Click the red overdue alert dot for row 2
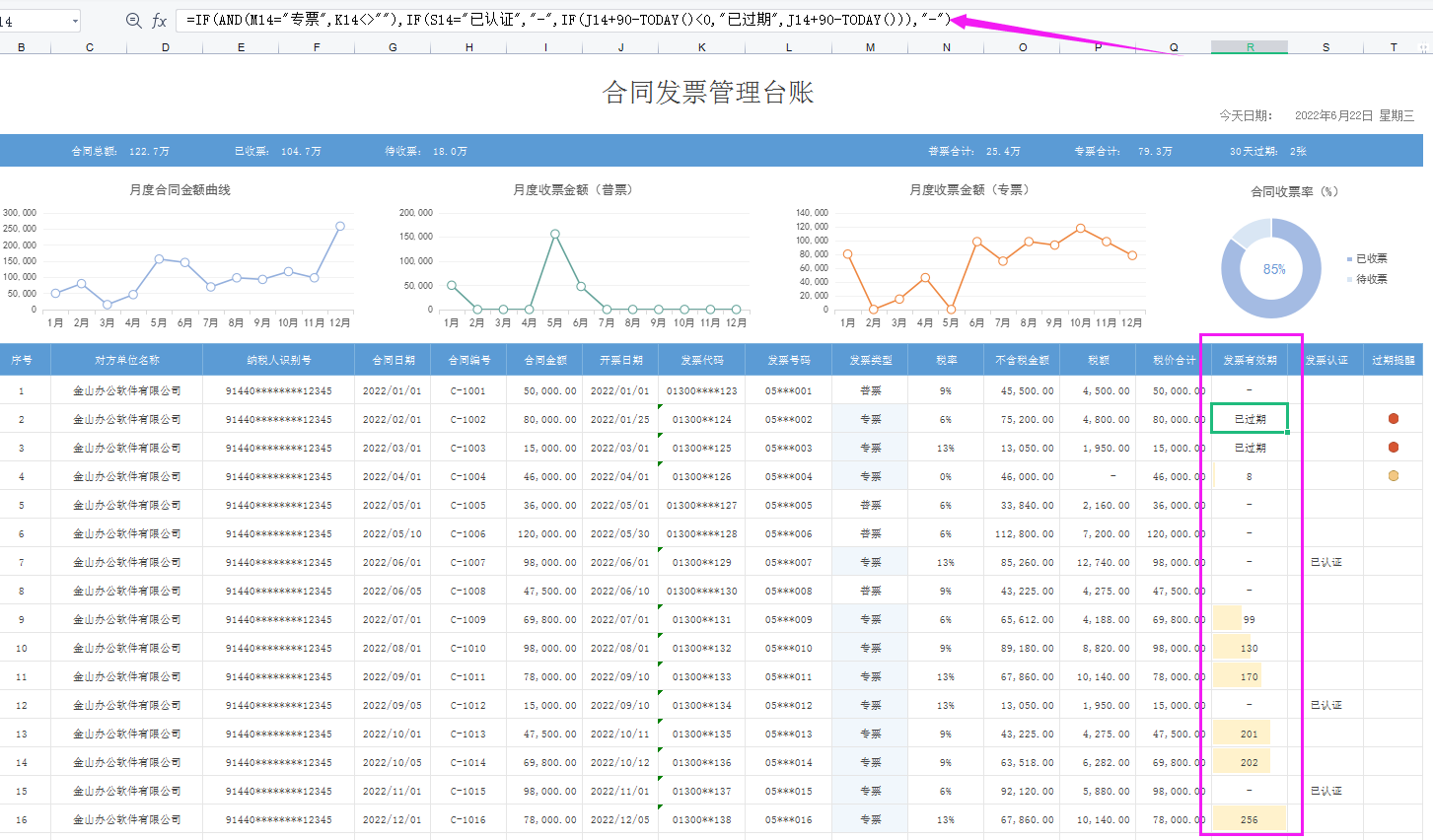The height and width of the screenshot is (840, 1433). (x=1394, y=418)
